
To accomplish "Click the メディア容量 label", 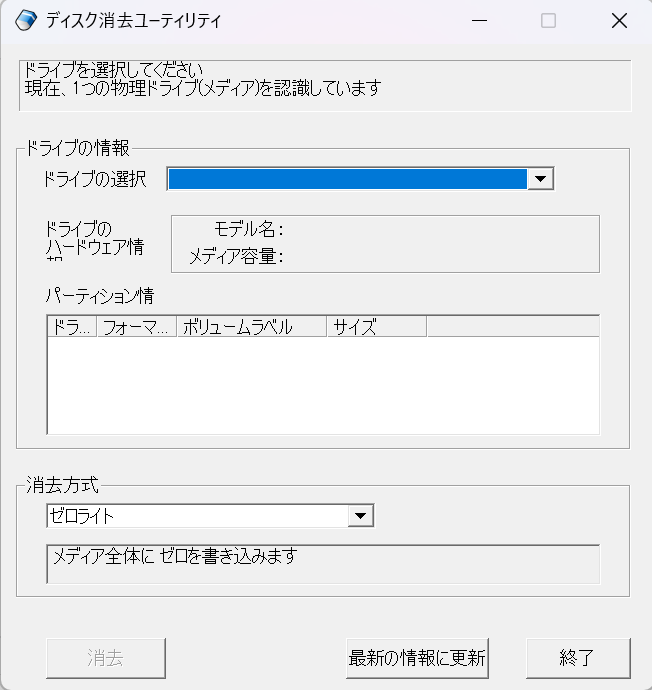I will (x=236, y=257).
